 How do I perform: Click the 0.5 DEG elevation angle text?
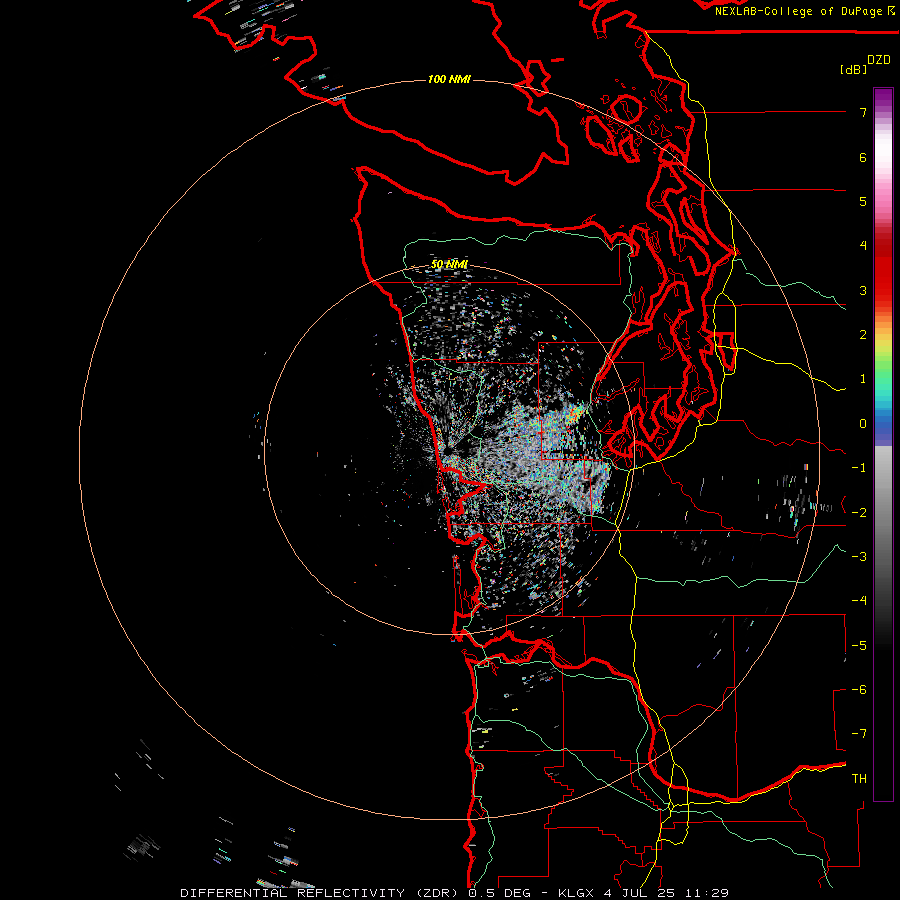(498, 893)
